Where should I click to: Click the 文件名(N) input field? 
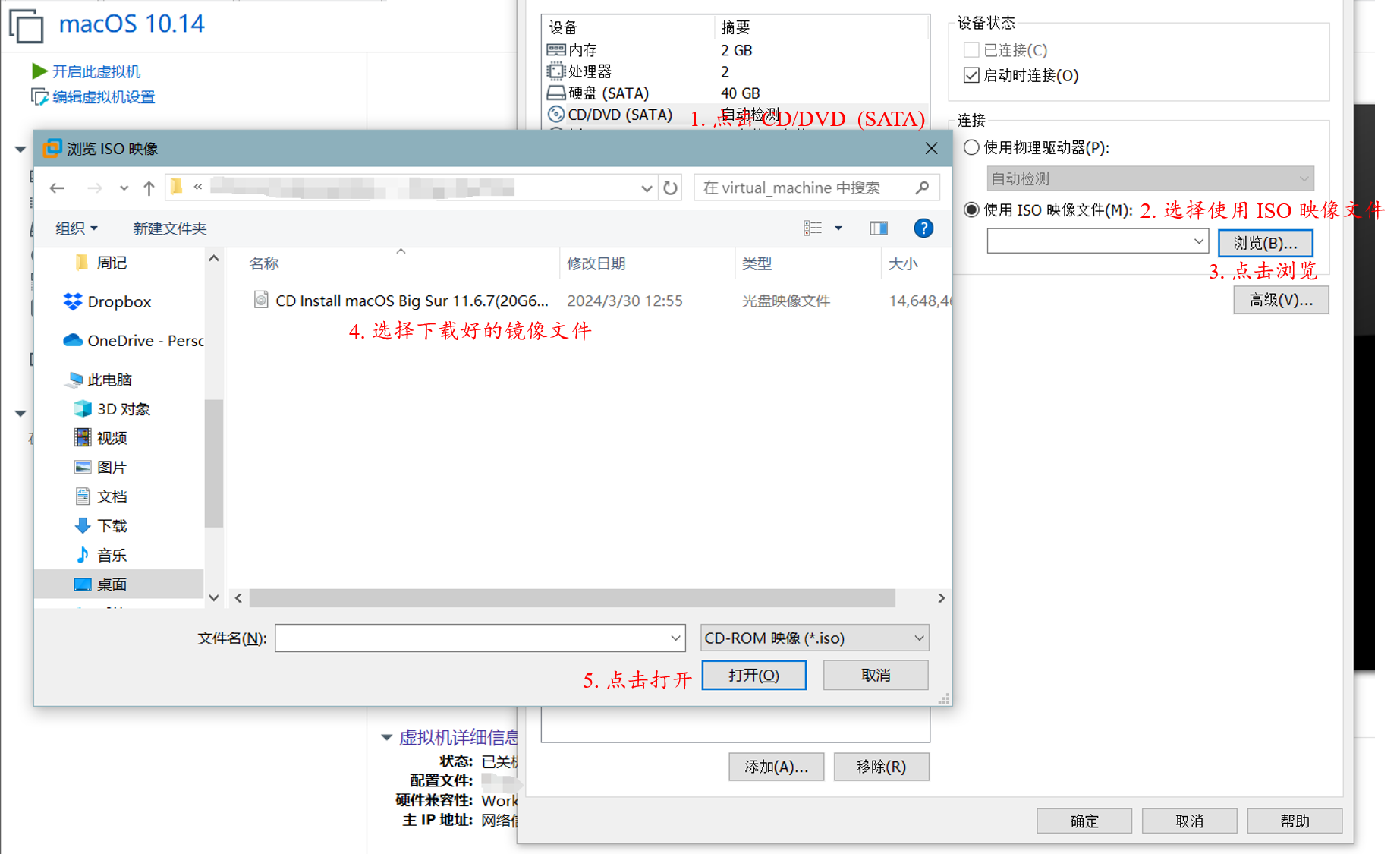pos(480,638)
